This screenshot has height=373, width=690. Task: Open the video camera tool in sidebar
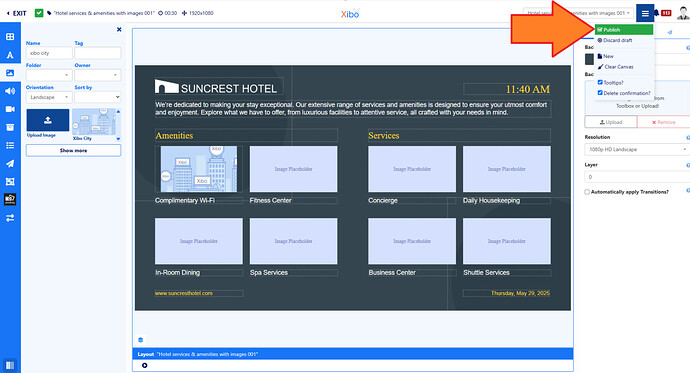[x=10, y=109]
